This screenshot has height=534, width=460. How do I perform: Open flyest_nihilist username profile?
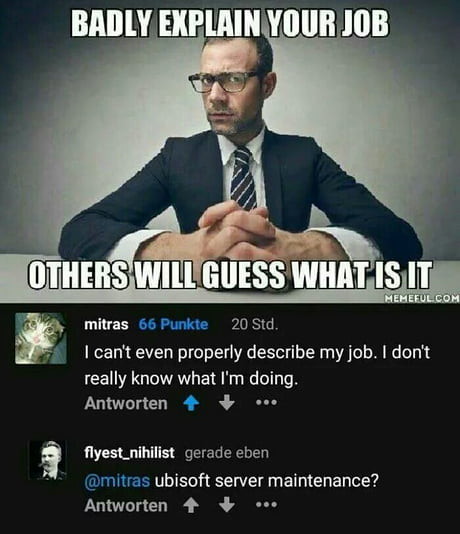(x=129, y=453)
